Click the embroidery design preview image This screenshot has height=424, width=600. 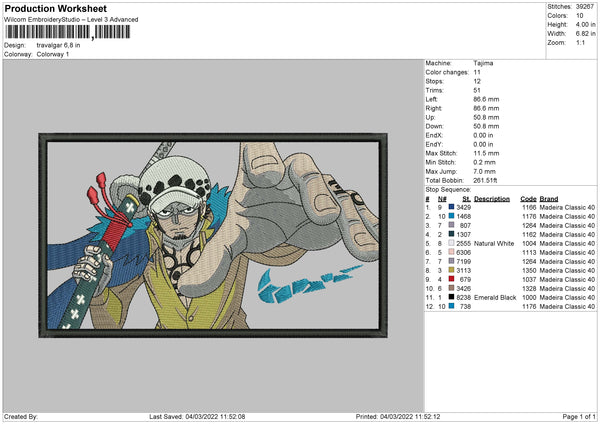pos(213,235)
